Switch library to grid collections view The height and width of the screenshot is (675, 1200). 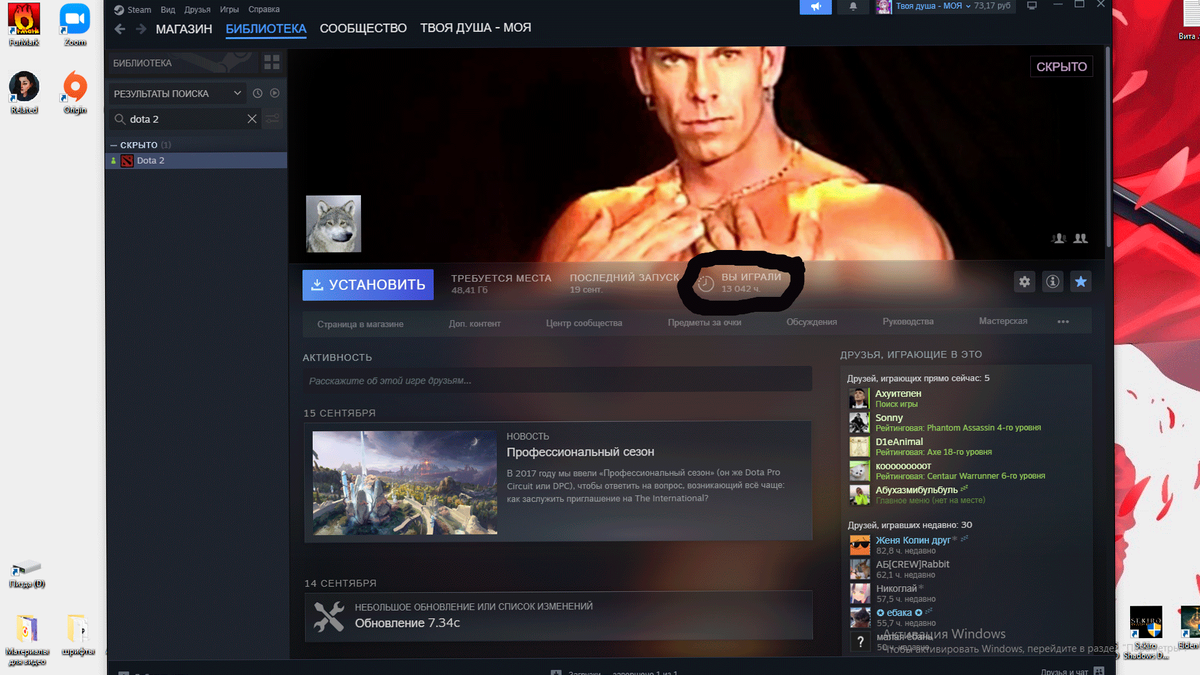coord(272,63)
